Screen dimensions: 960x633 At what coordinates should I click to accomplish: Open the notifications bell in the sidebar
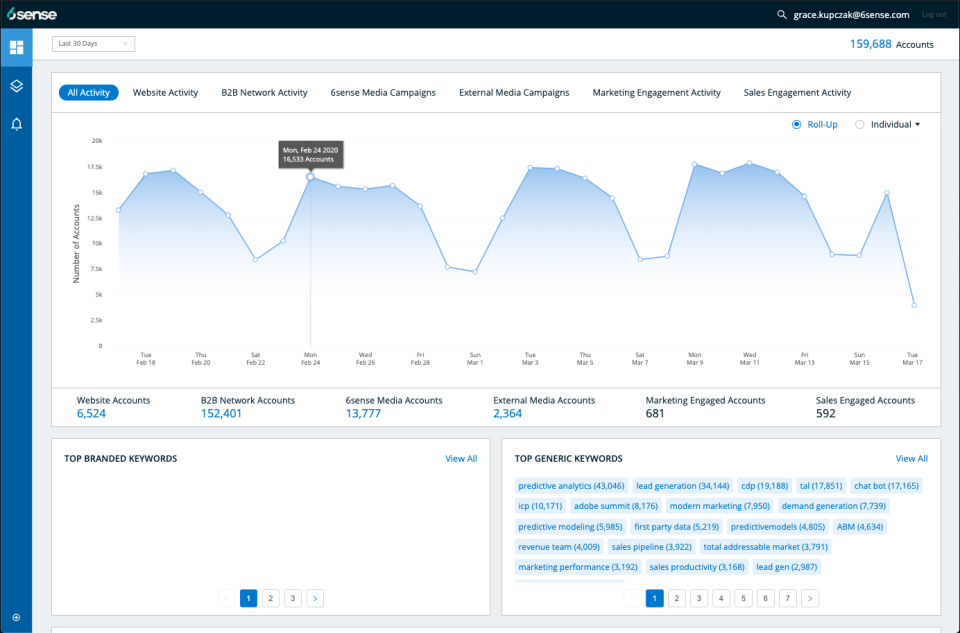16,121
